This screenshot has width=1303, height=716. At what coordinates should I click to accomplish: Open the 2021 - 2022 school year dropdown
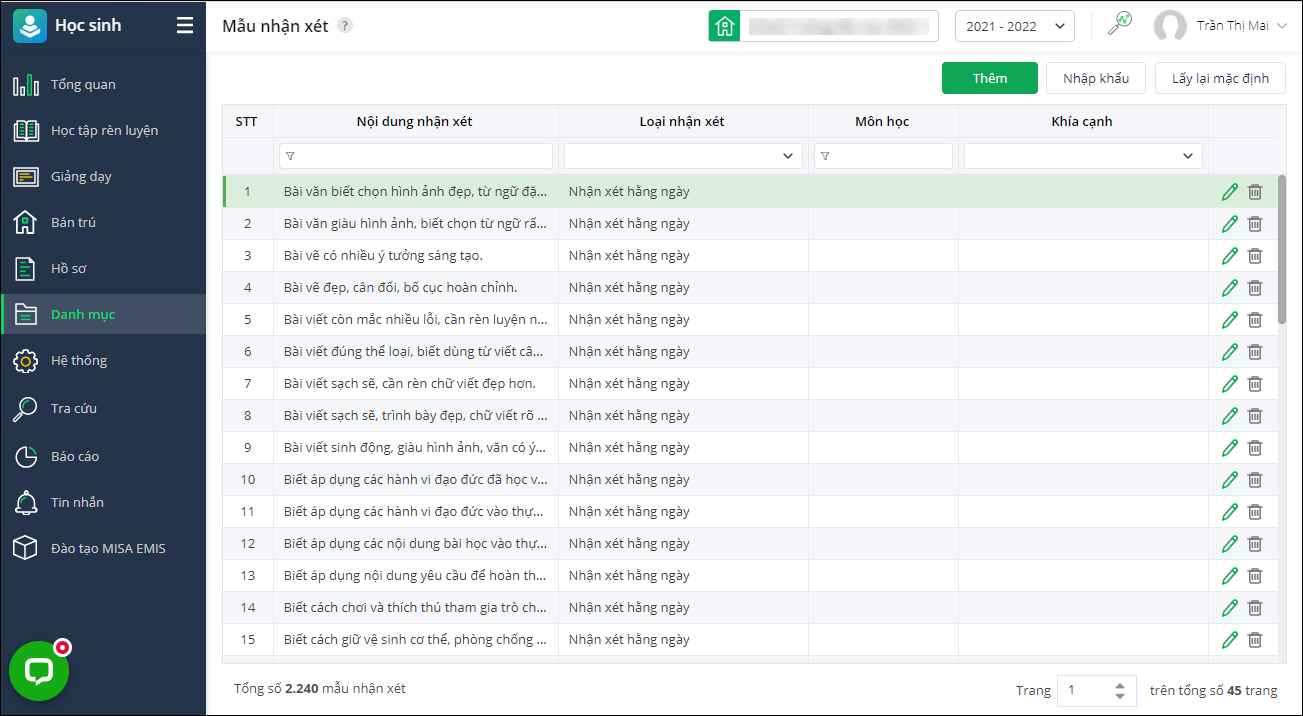point(1015,26)
